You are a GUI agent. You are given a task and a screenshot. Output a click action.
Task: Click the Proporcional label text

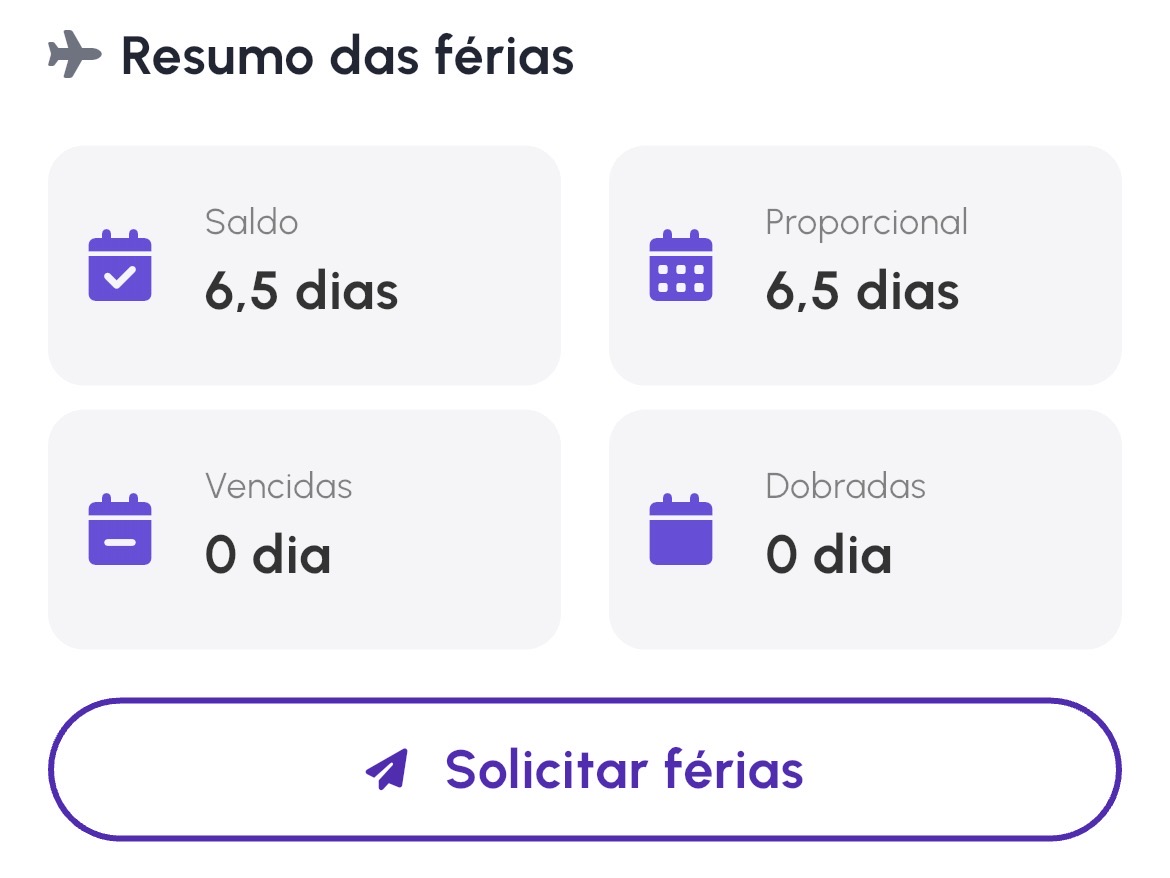click(866, 222)
